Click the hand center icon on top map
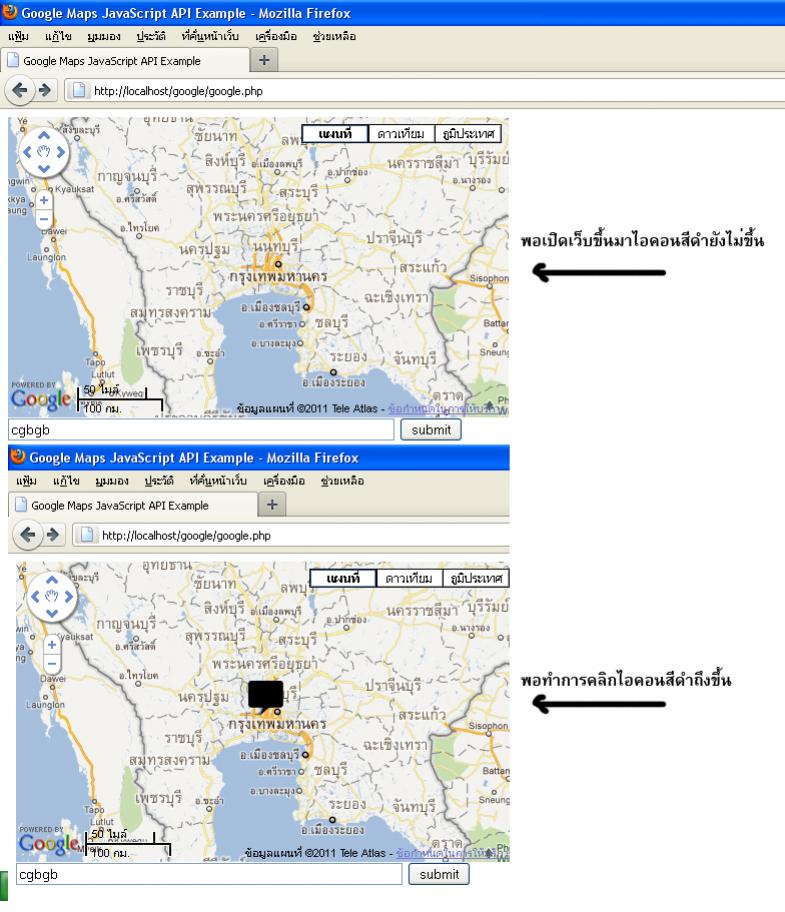The width and height of the screenshot is (785, 912). click(44, 152)
